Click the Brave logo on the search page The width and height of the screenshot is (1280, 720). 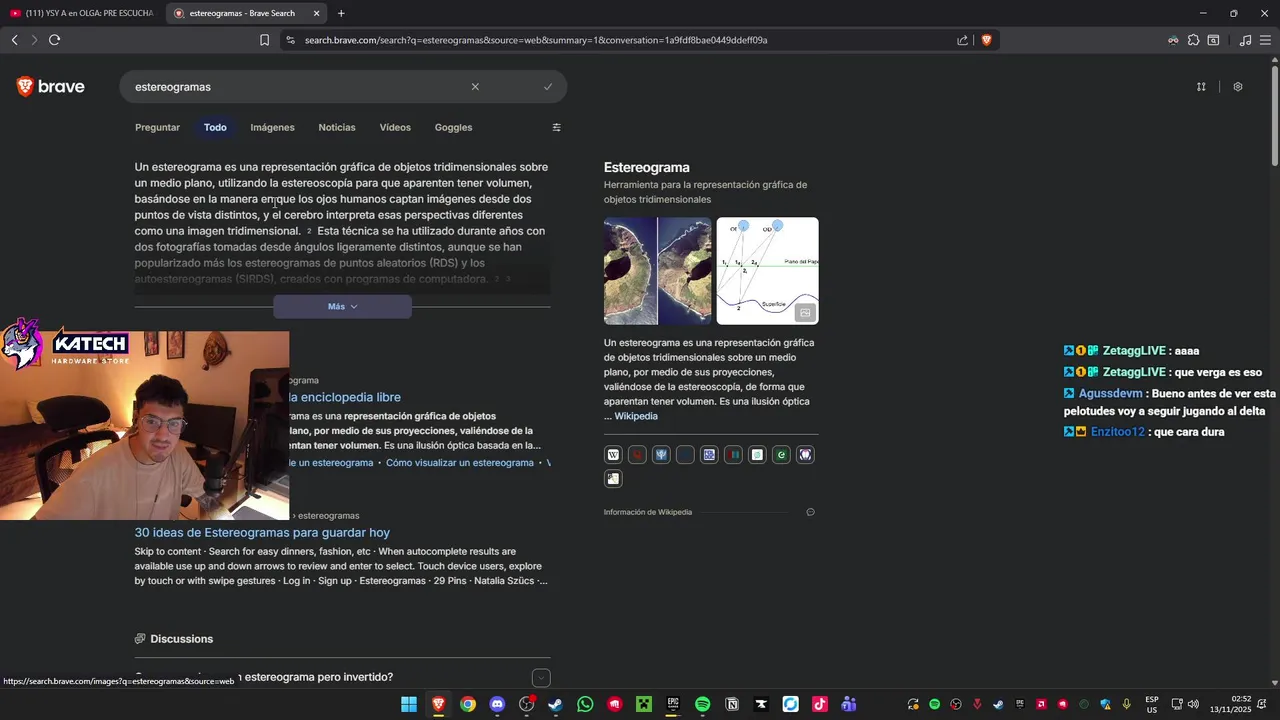coord(50,87)
